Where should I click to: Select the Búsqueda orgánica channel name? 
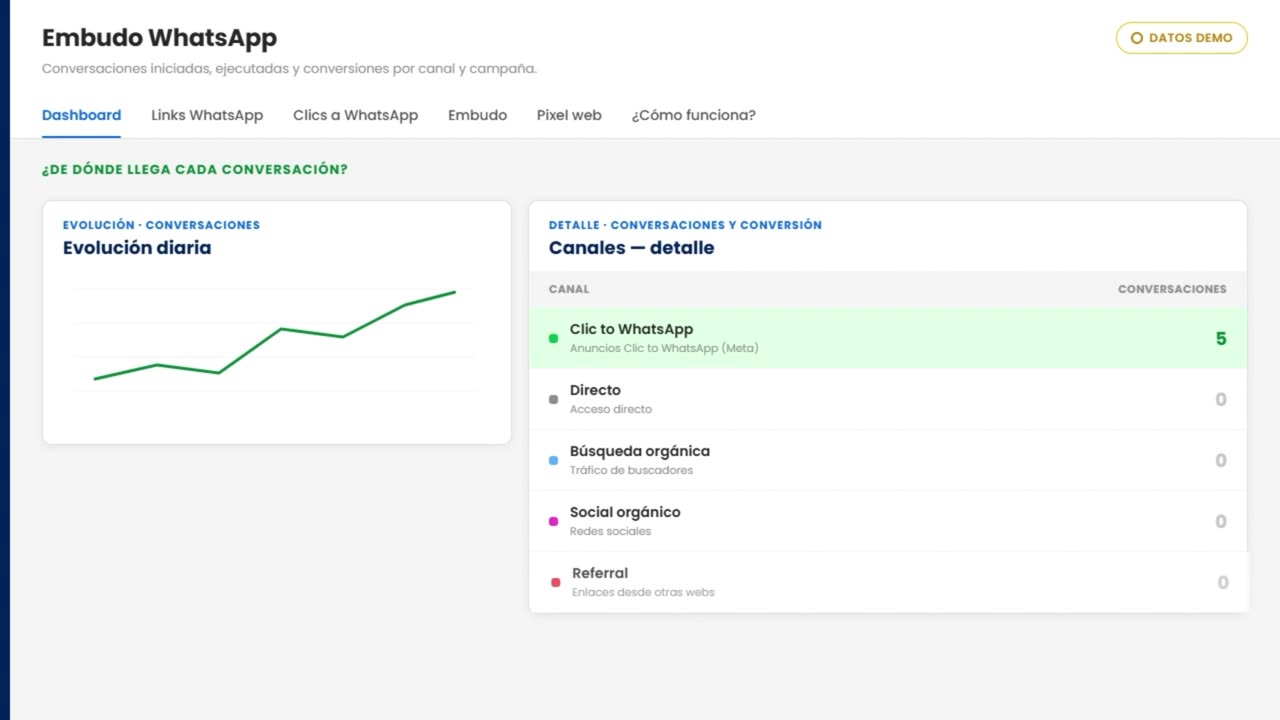pos(640,451)
